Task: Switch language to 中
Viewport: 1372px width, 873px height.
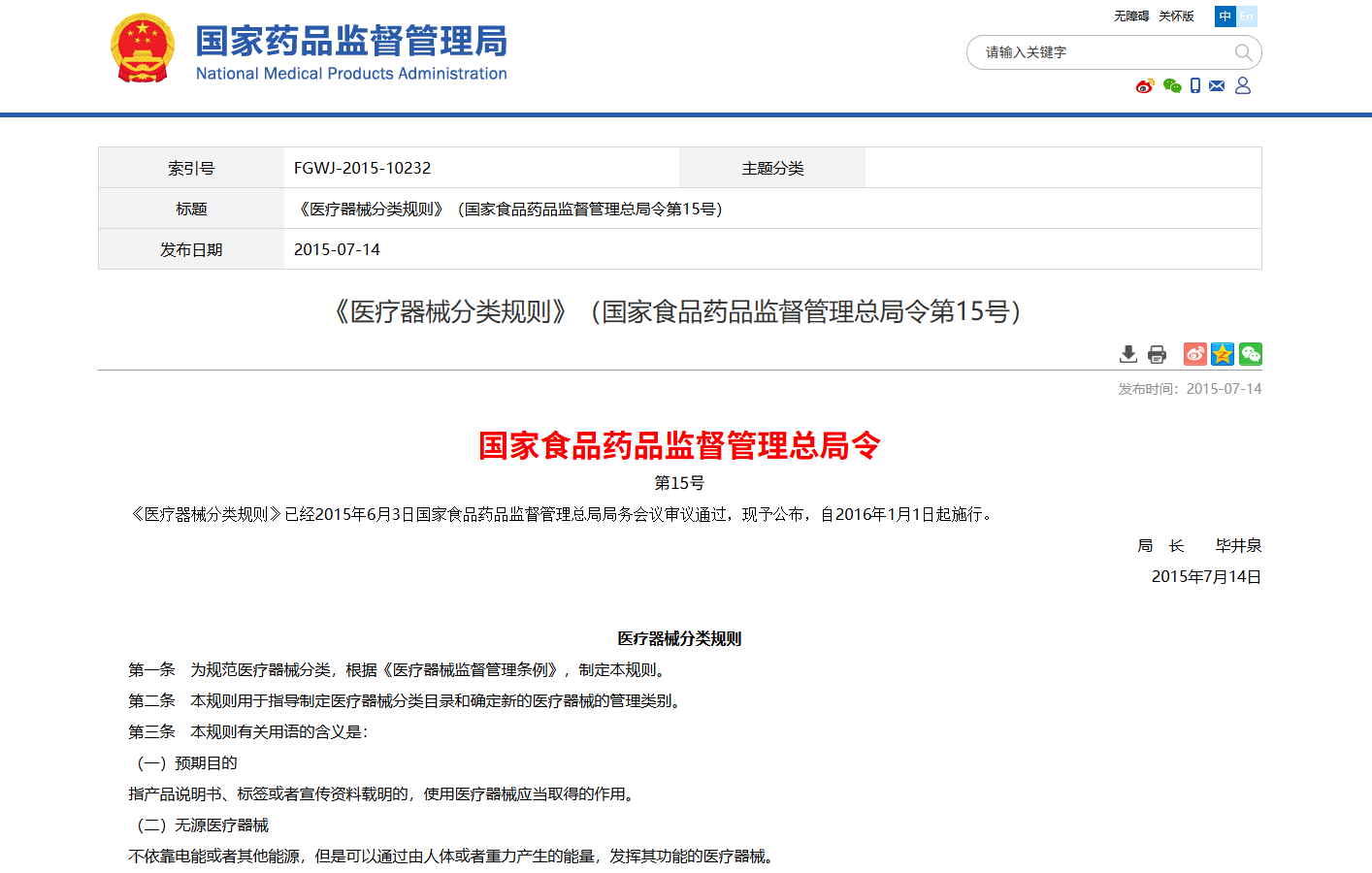Action: click(1225, 16)
